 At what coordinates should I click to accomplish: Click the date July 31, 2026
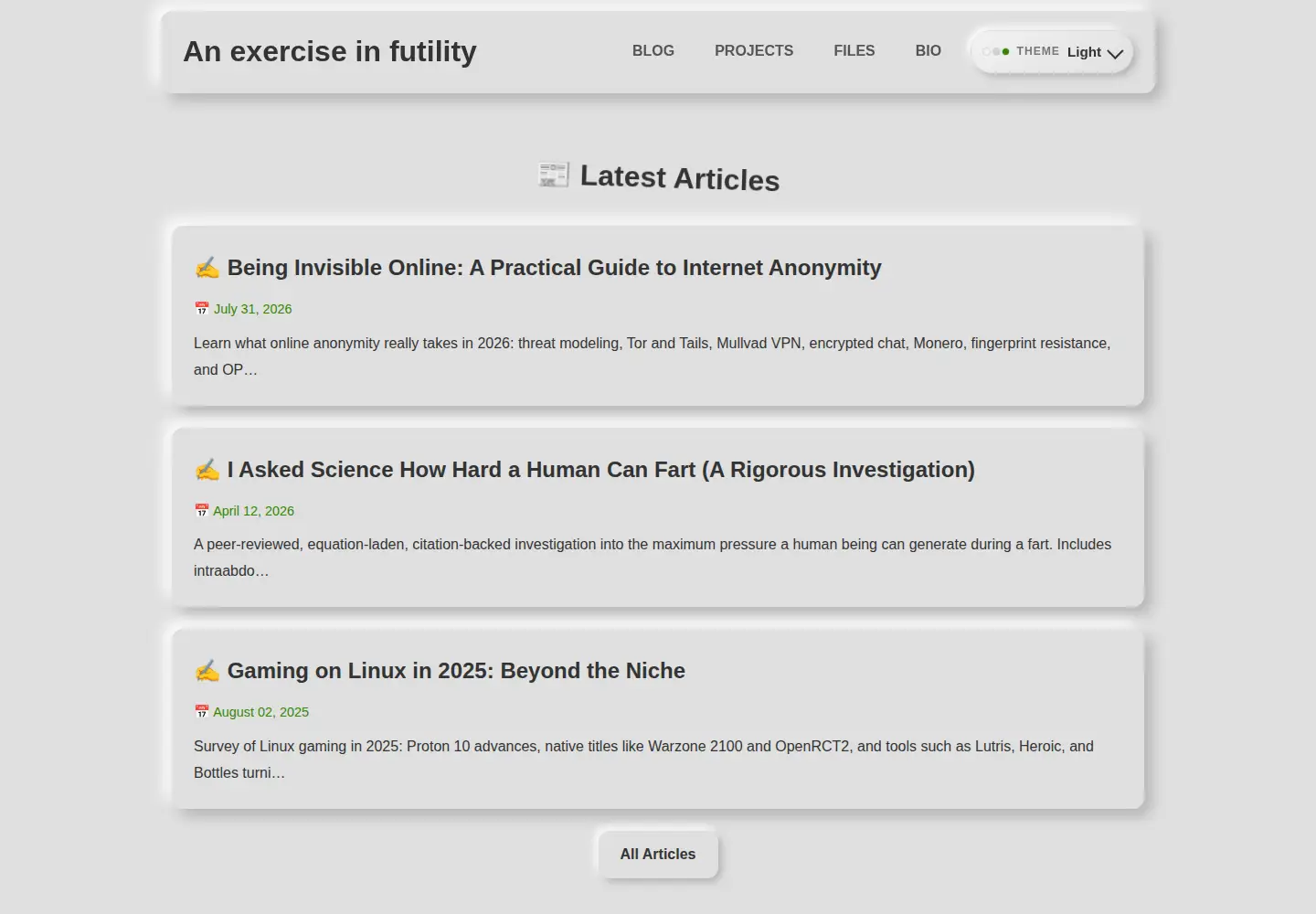coord(253,309)
